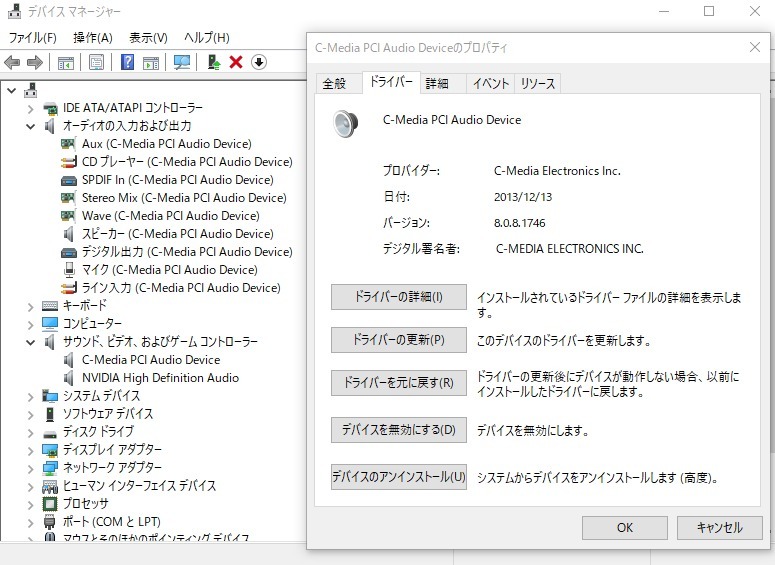Open the 操作(A) menu

[92, 38]
